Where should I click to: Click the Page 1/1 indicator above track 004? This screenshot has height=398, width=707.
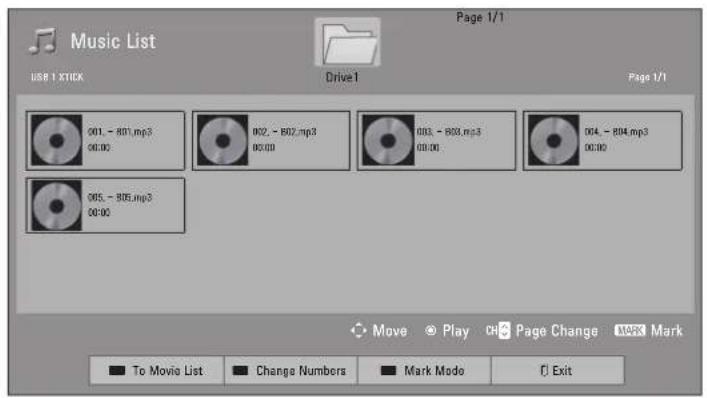(647, 77)
